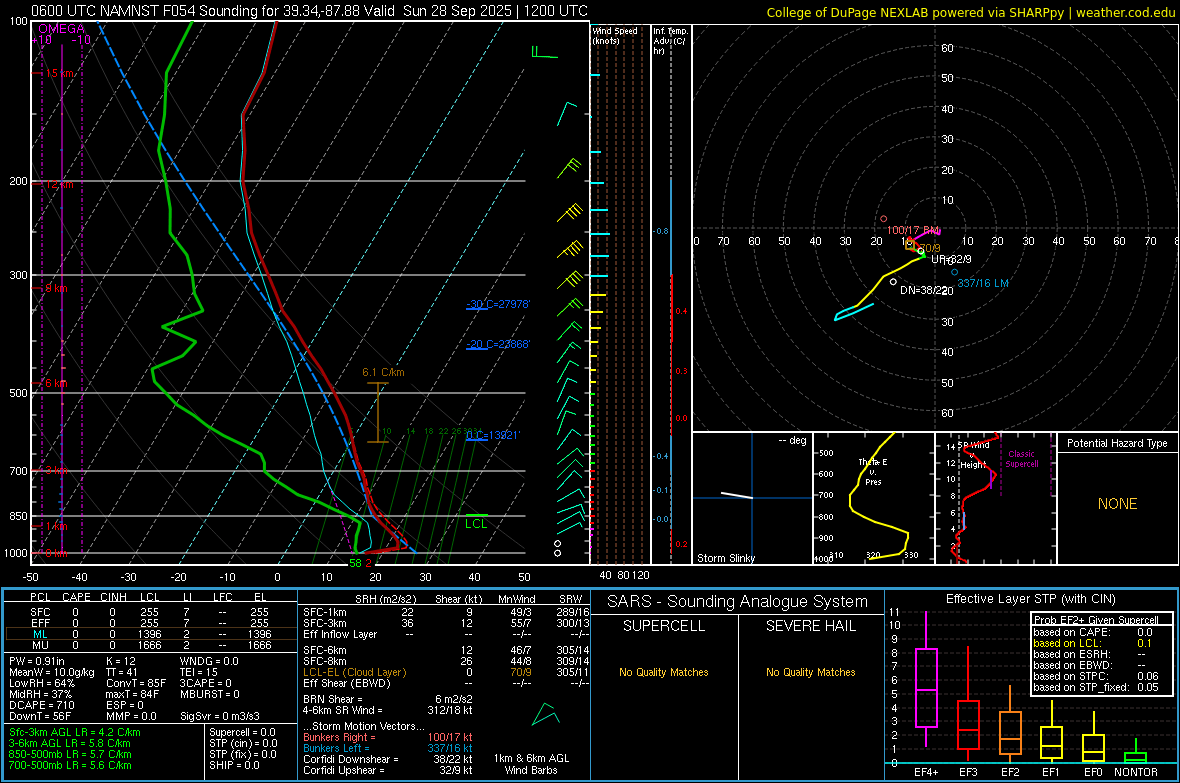
Task: Click the SFC-1km shear row
Action: tap(446, 612)
